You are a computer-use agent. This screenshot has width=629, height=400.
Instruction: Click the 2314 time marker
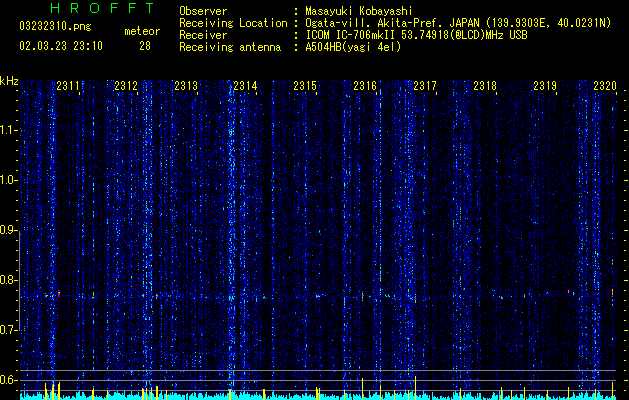coord(245,86)
